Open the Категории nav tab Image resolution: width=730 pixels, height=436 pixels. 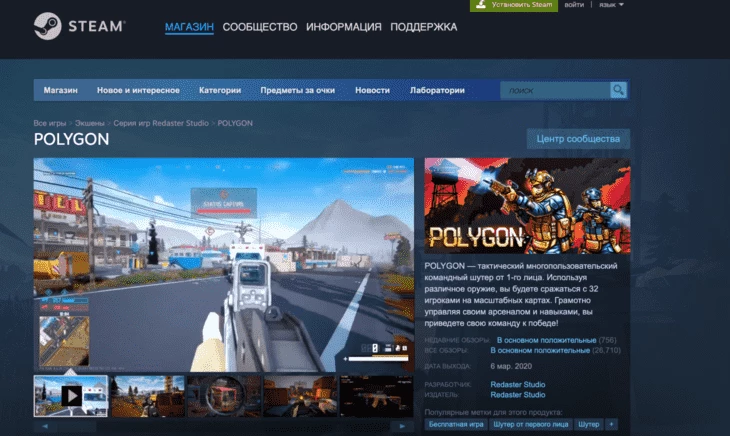coord(220,90)
